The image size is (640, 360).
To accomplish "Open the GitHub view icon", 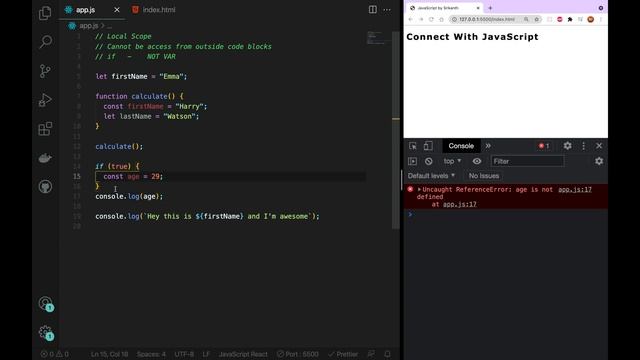I will pyautogui.click(x=45, y=187).
